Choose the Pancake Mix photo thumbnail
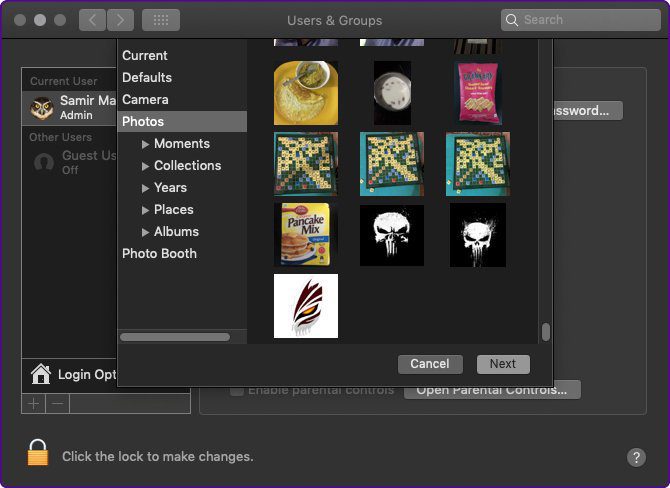 coord(306,235)
